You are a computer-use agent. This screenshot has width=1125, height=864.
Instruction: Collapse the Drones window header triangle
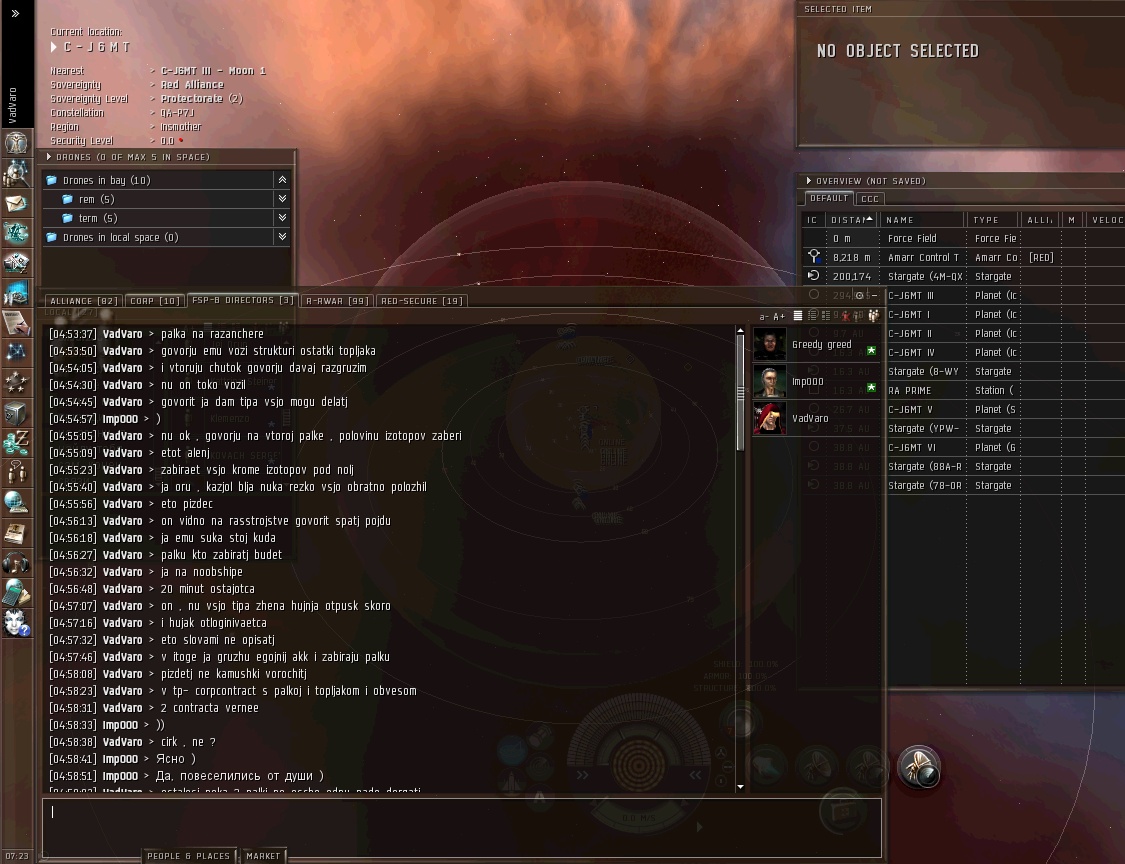[x=49, y=156]
